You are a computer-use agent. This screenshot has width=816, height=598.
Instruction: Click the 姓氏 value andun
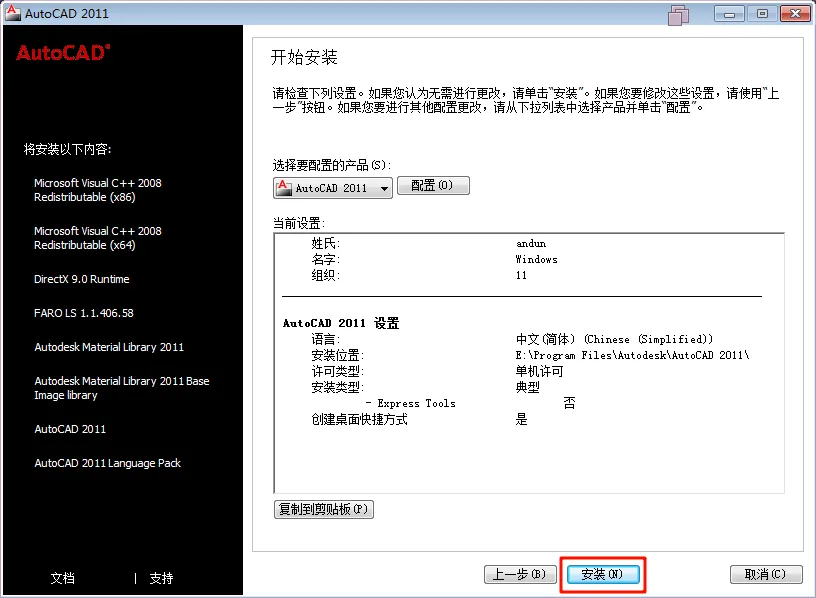coord(531,243)
